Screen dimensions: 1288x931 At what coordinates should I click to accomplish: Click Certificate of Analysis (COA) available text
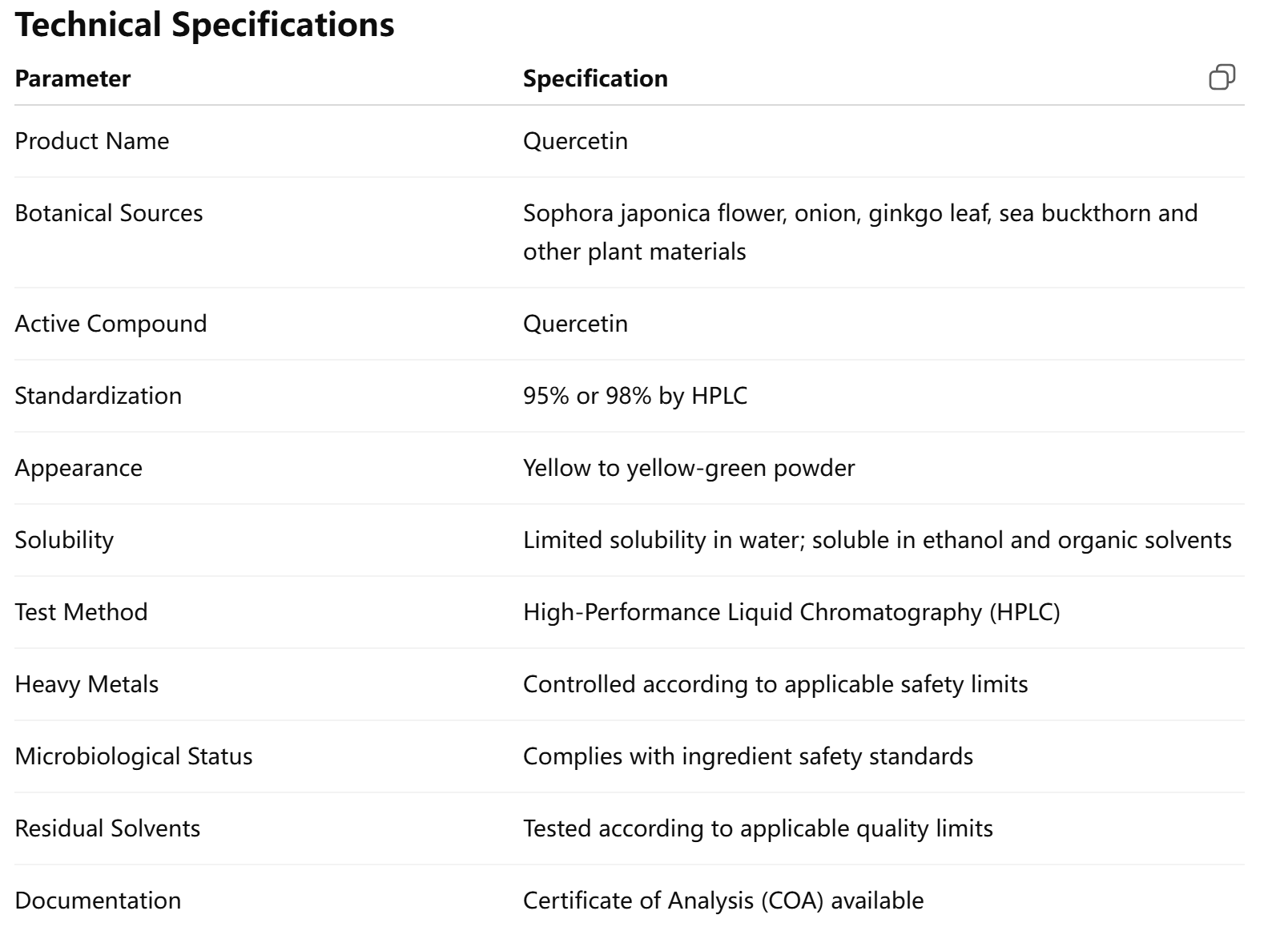point(723,901)
